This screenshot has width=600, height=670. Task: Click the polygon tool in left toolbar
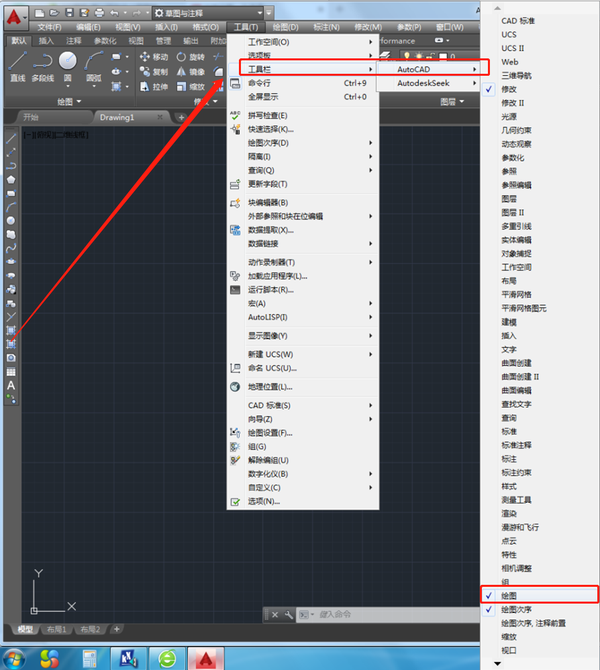(11, 179)
